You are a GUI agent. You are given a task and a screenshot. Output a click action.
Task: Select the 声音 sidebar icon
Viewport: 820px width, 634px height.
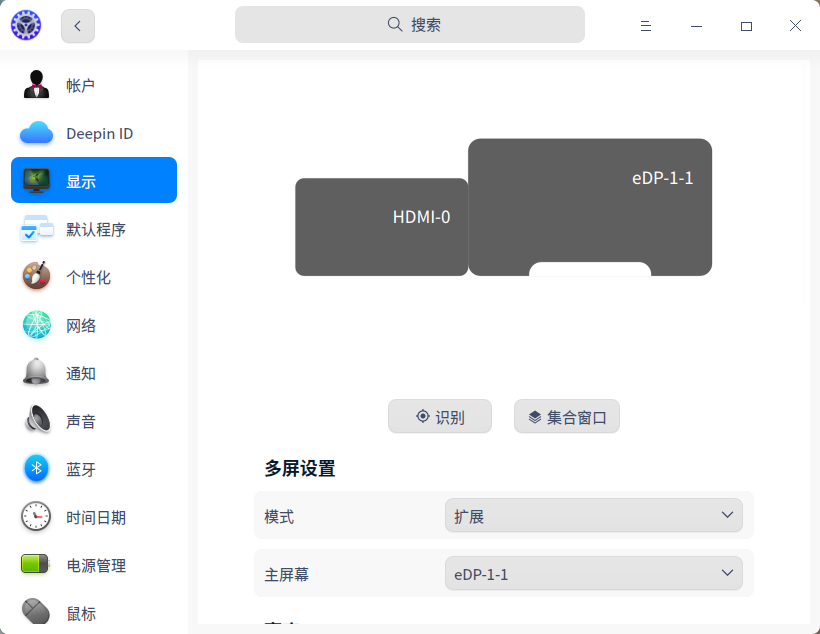(x=36, y=421)
